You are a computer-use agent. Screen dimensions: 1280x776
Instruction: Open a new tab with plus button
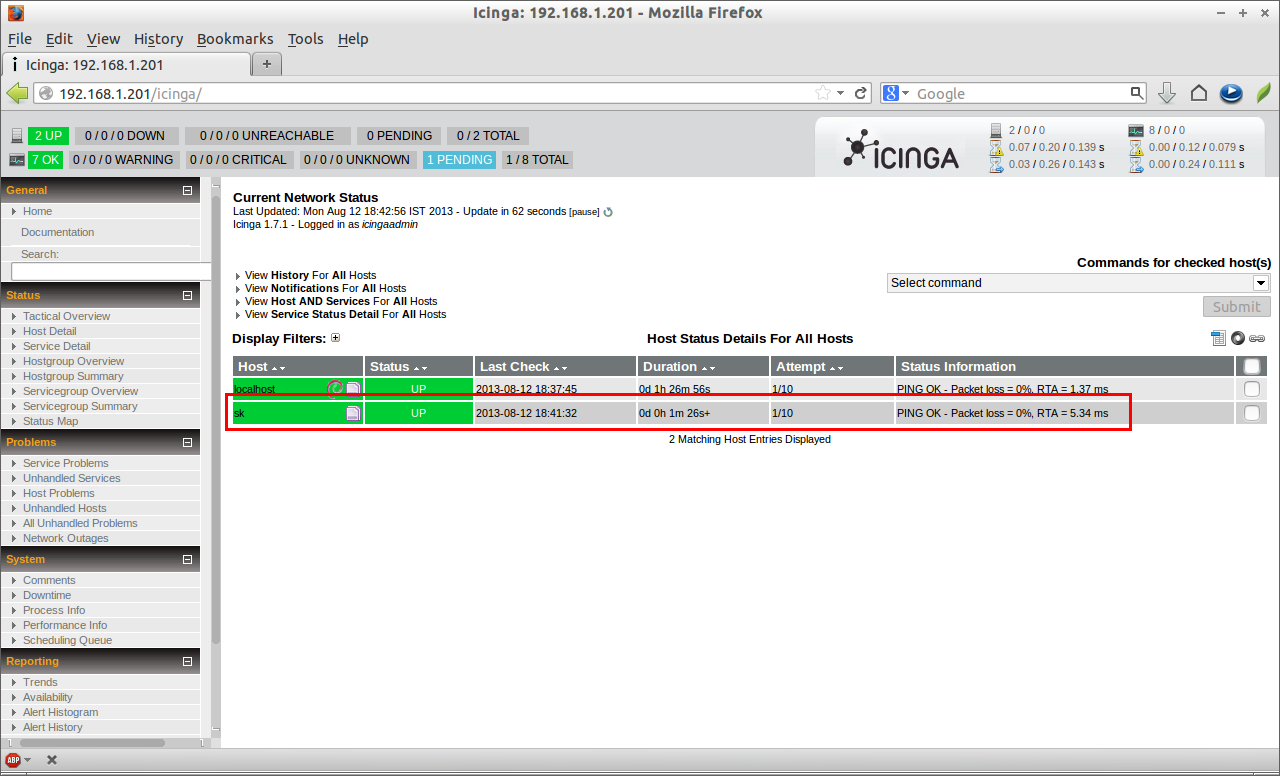[x=267, y=64]
